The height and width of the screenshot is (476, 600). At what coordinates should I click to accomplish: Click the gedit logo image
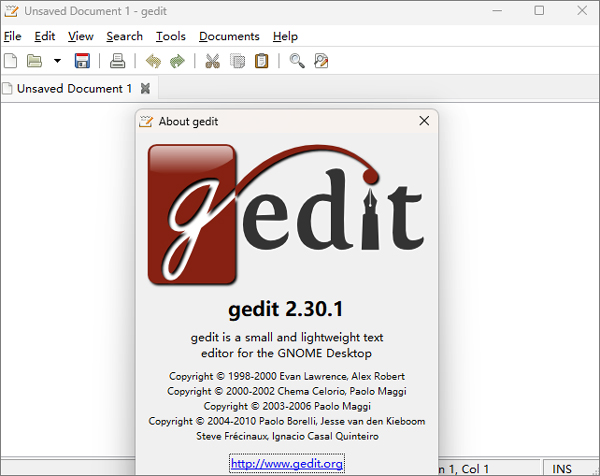click(x=286, y=214)
